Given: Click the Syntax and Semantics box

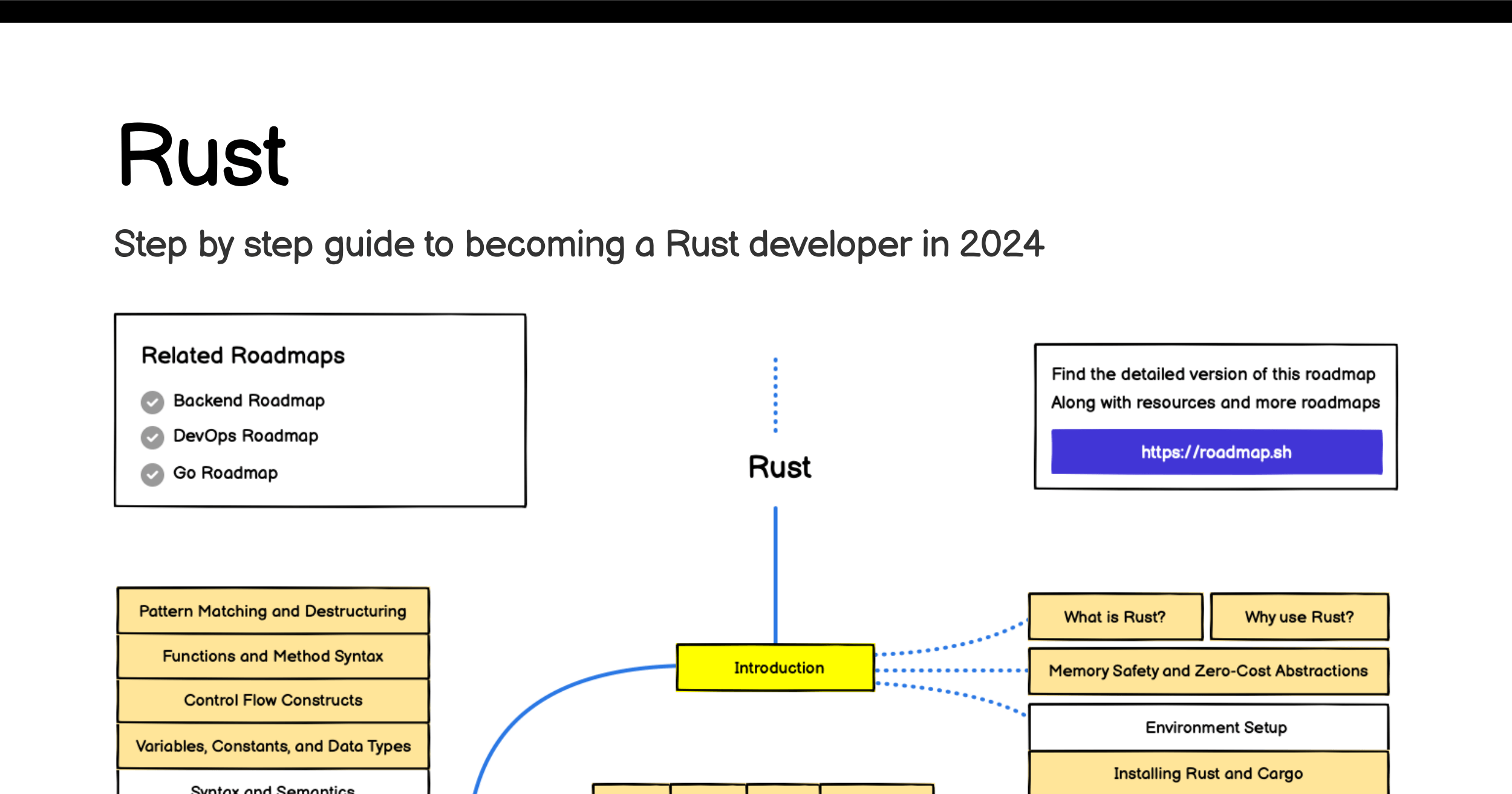Looking at the screenshot, I should pos(273,783).
